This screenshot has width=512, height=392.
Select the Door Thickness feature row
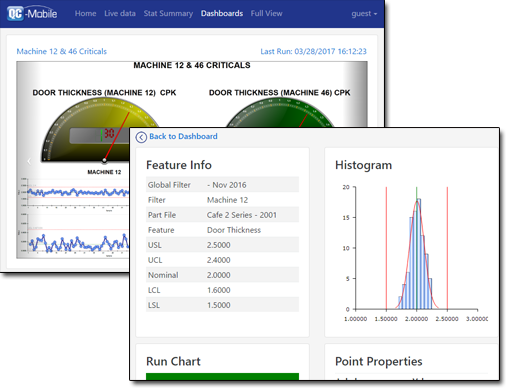click(x=222, y=230)
